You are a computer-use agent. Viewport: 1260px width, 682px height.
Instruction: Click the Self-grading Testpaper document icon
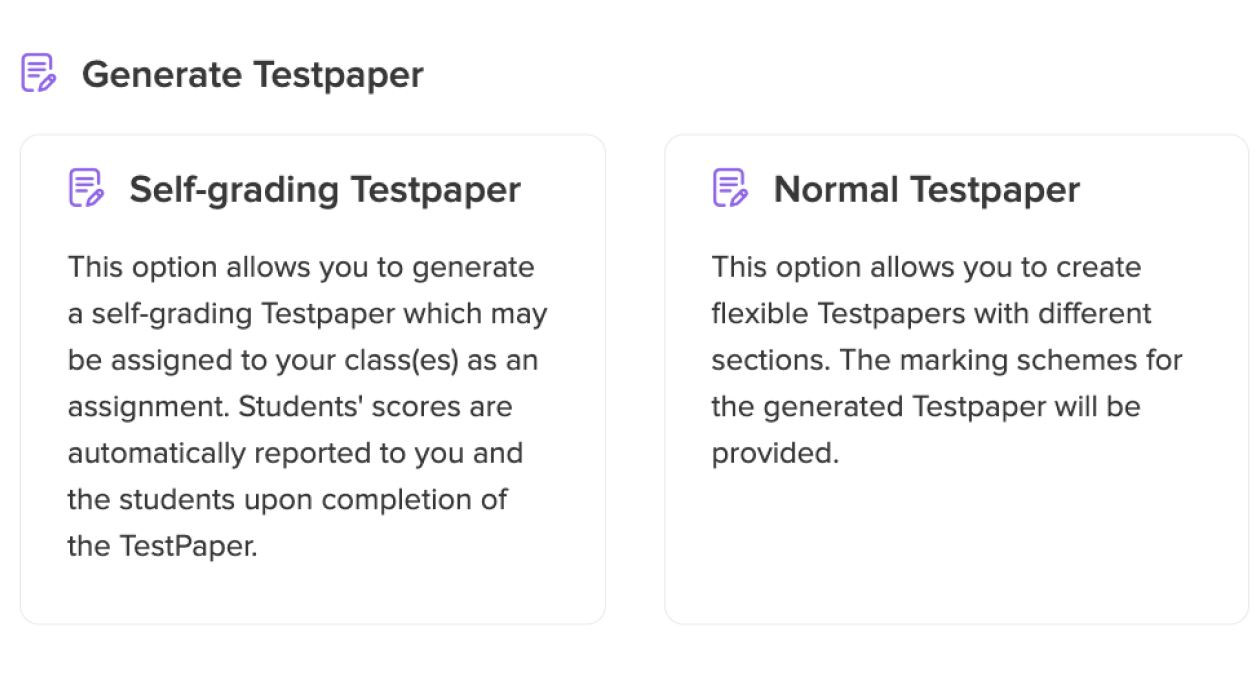coord(86,188)
